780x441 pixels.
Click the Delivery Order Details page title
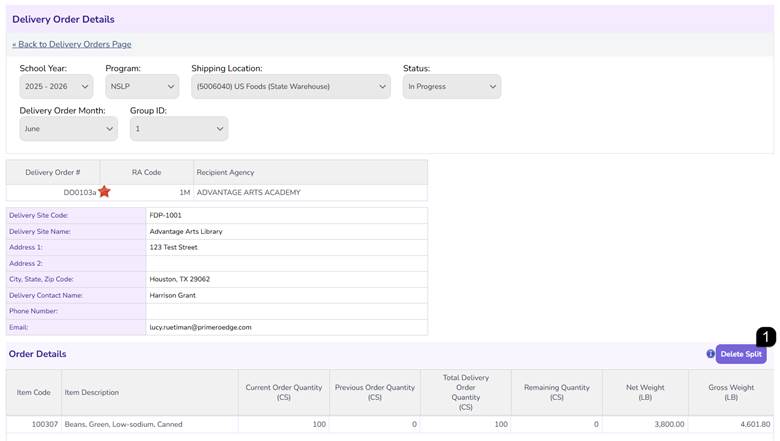click(63, 19)
